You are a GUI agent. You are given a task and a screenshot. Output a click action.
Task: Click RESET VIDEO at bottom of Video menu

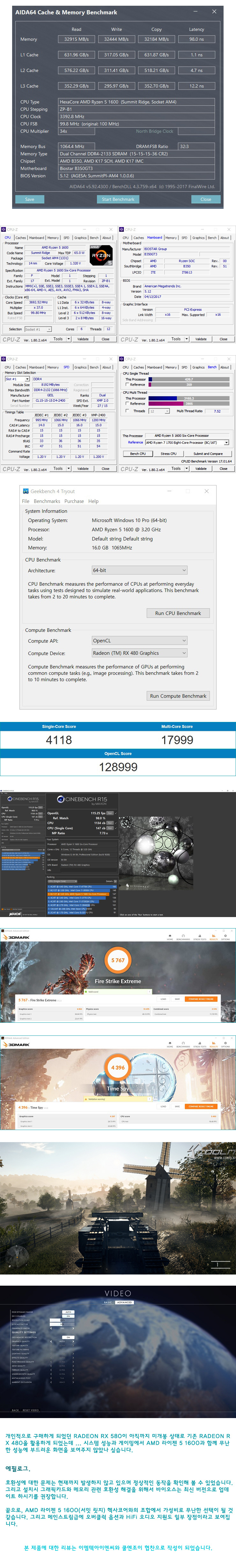pos(31,1410)
